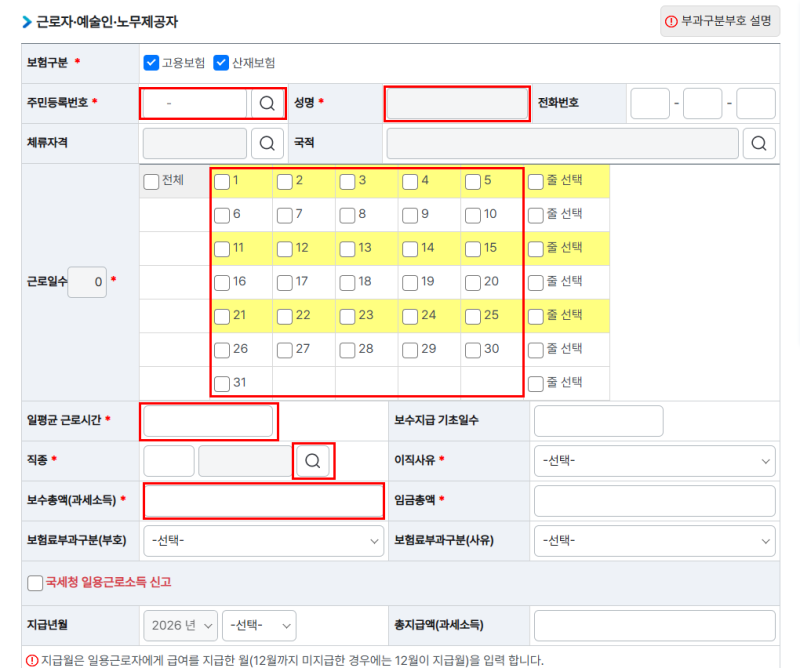Tick 줄 선택 for row with day 1-5
This screenshot has height=668, width=800.
pos(536,182)
